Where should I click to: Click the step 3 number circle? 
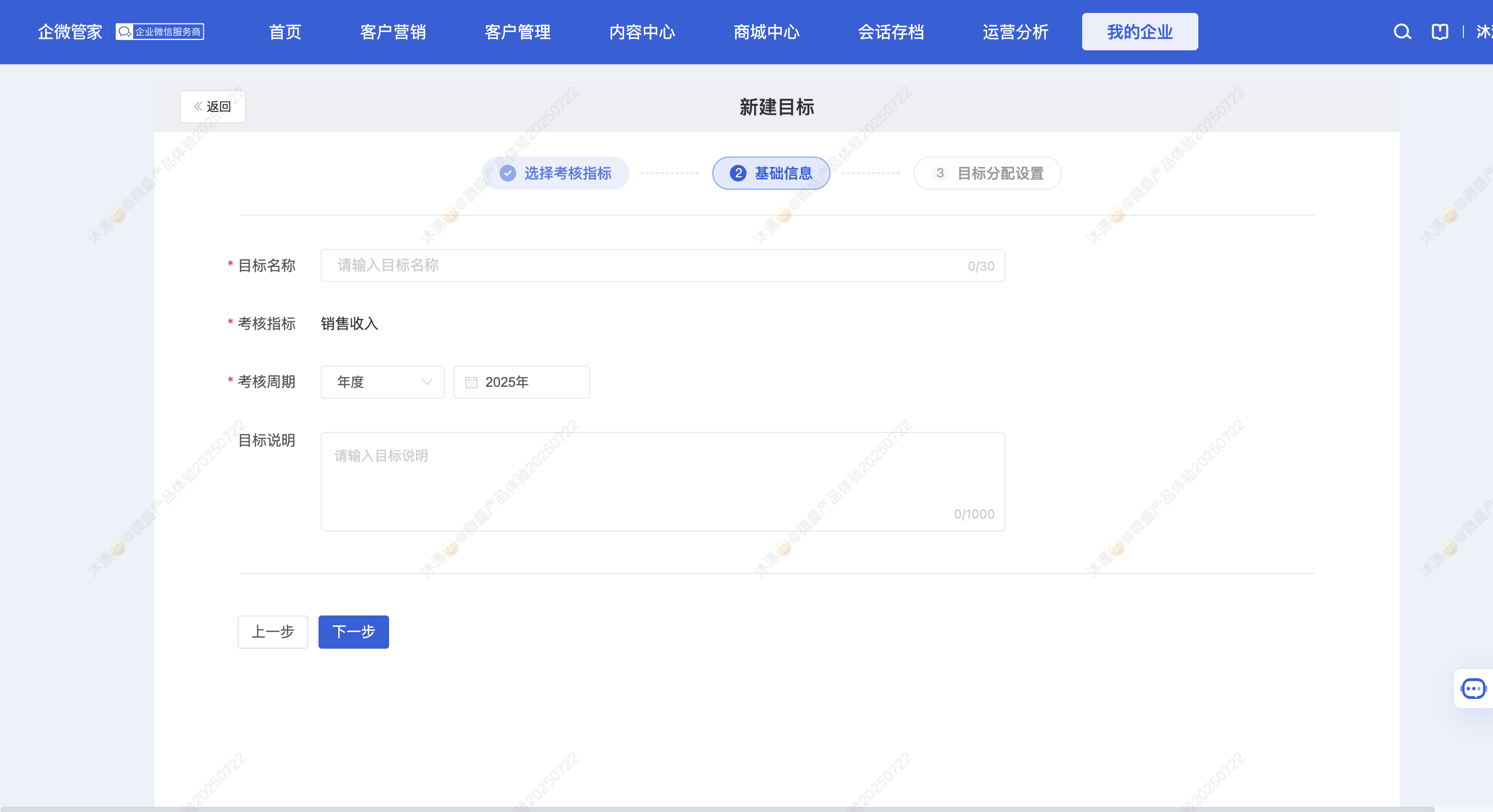[x=939, y=173]
